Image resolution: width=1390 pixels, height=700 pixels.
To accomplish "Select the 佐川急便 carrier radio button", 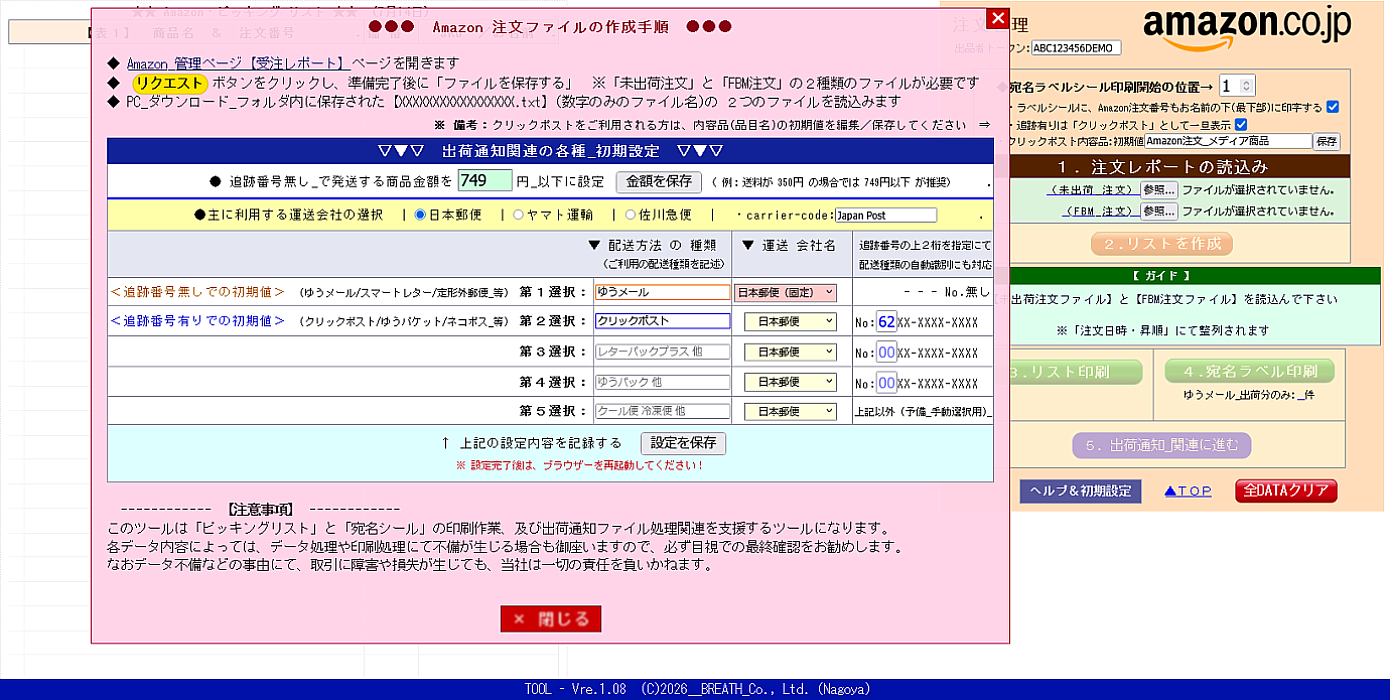I will coord(630,215).
